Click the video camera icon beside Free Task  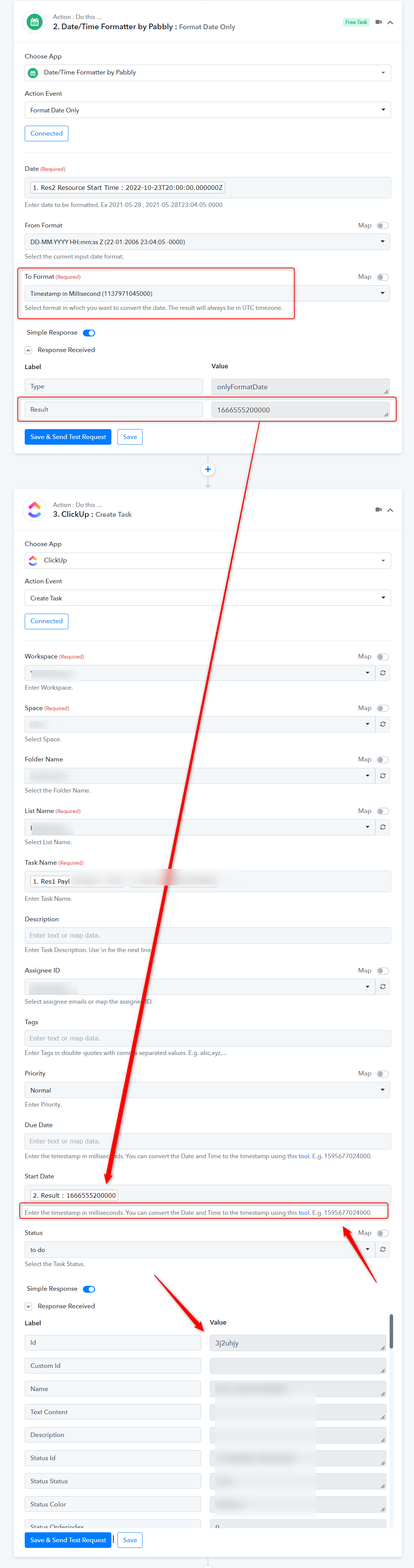[378, 22]
